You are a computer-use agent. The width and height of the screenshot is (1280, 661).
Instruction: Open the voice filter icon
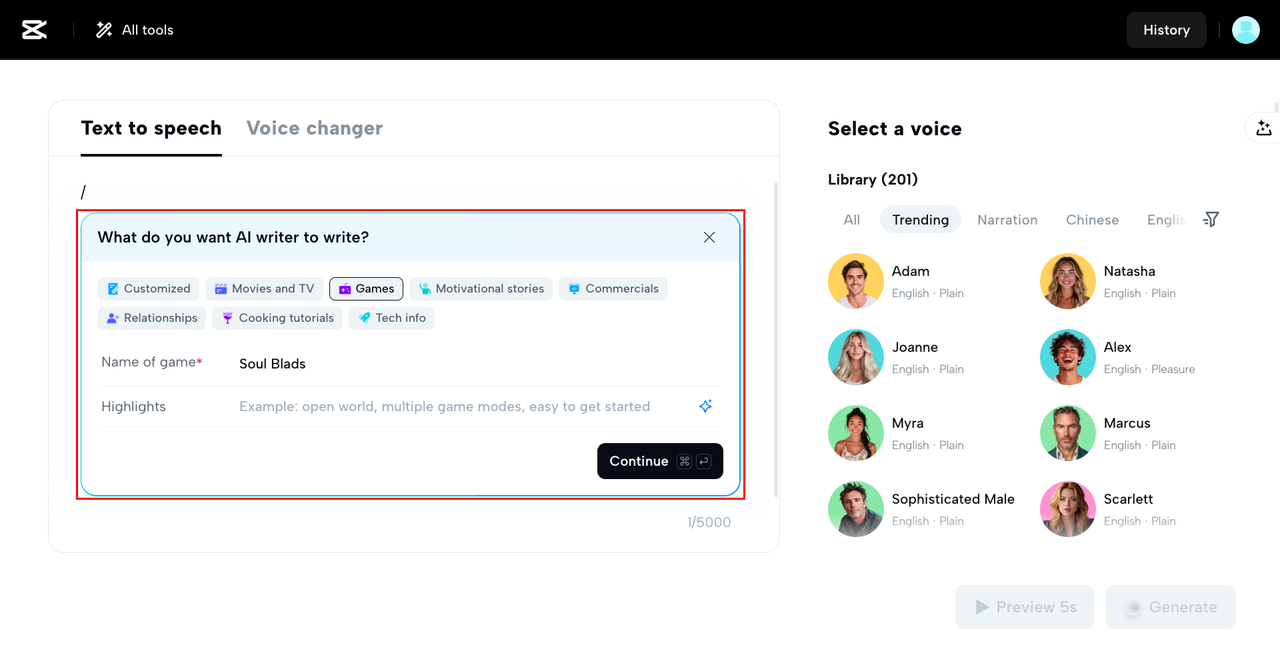(1211, 219)
